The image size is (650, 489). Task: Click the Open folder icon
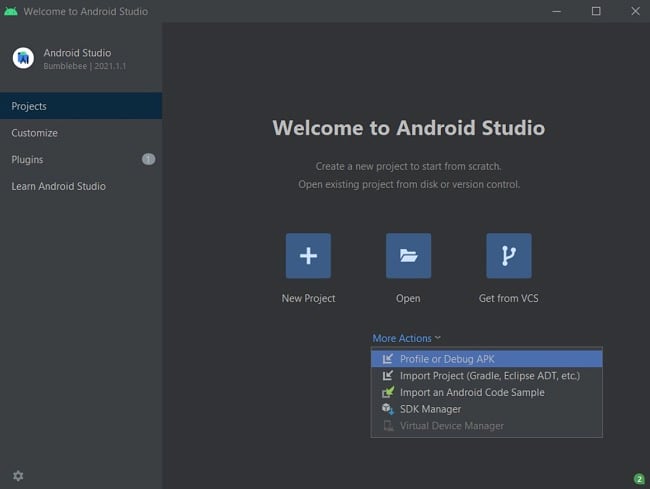click(408, 255)
